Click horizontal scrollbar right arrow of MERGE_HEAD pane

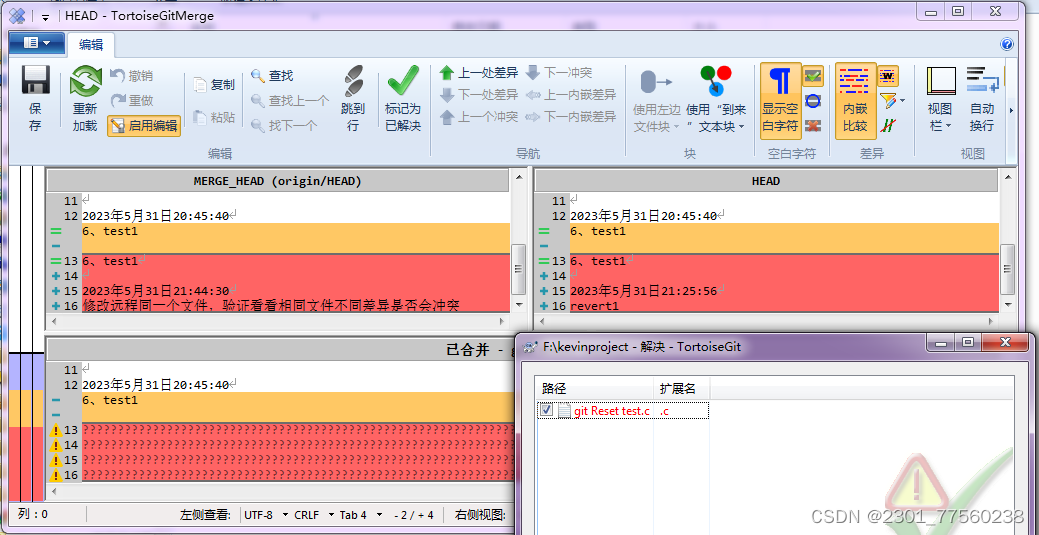(503, 321)
